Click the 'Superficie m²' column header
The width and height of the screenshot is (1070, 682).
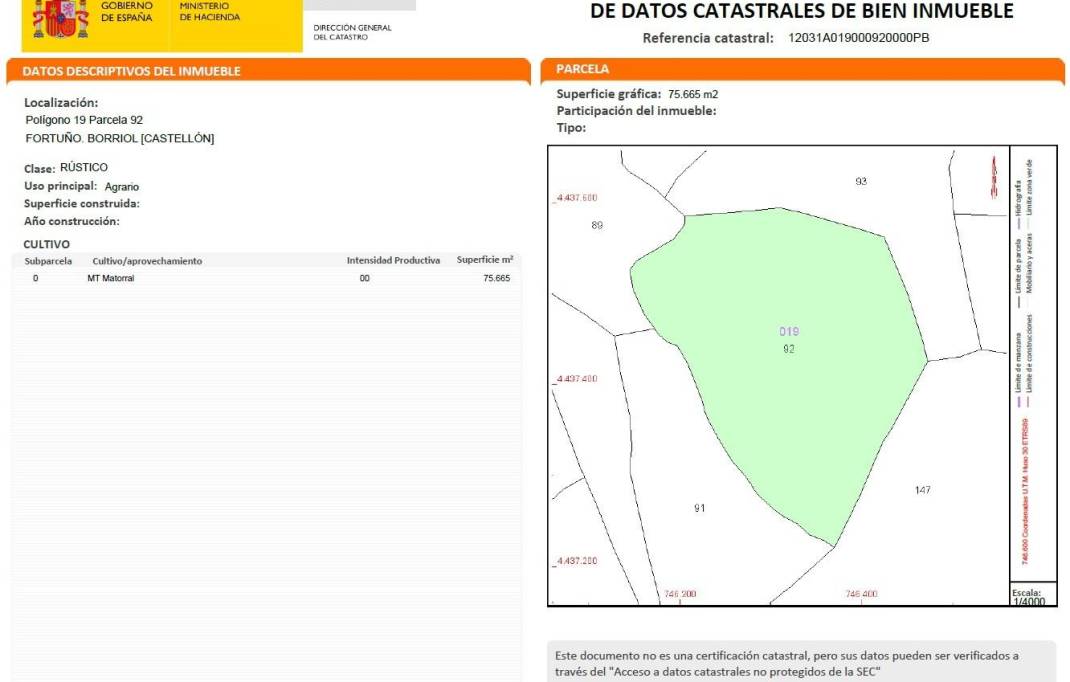[485, 259]
